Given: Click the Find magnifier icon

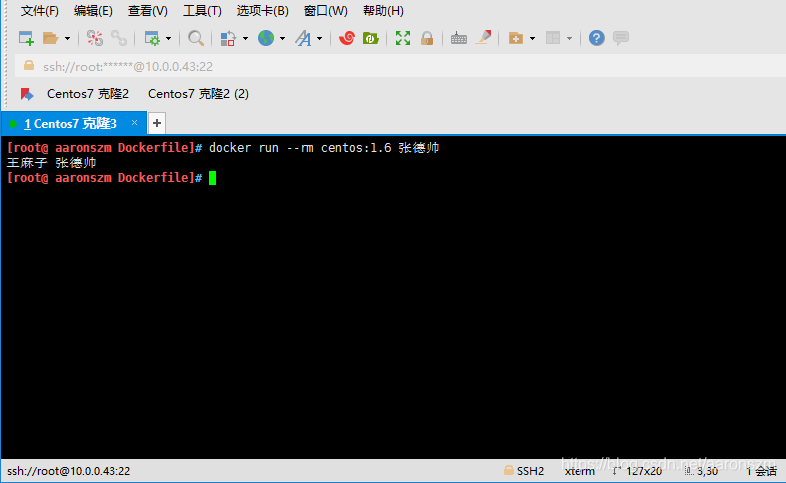Looking at the screenshot, I should tap(195, 38).
